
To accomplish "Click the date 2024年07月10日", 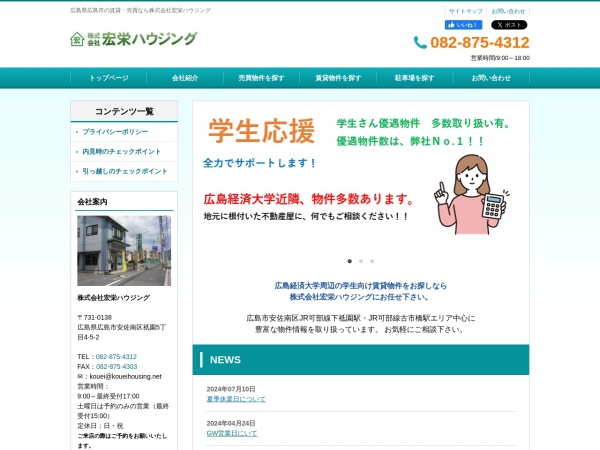I will [231, 389].
